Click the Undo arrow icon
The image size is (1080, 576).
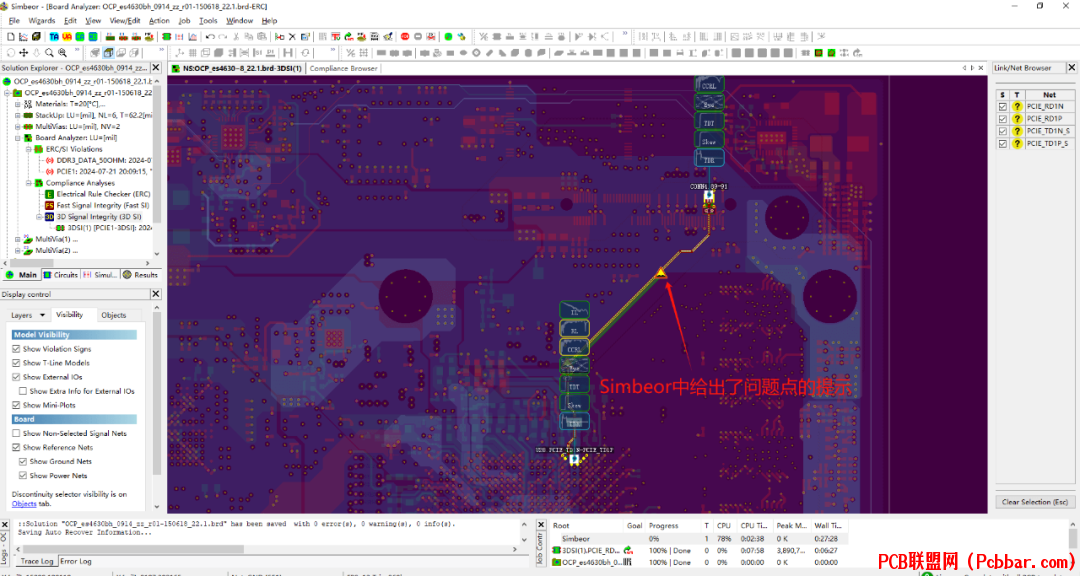tap(210, 37)
